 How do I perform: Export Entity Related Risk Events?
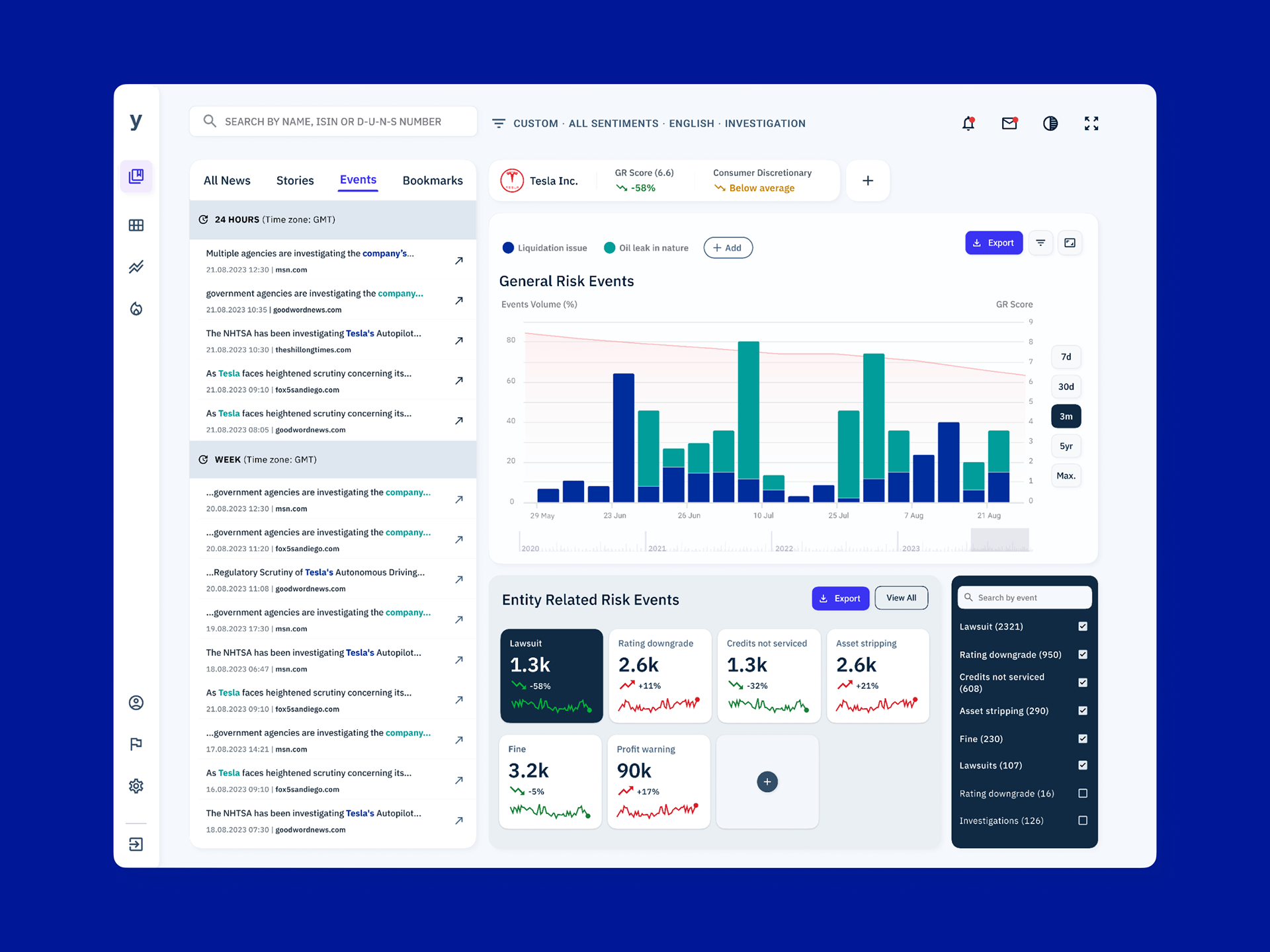coord(840,598)
